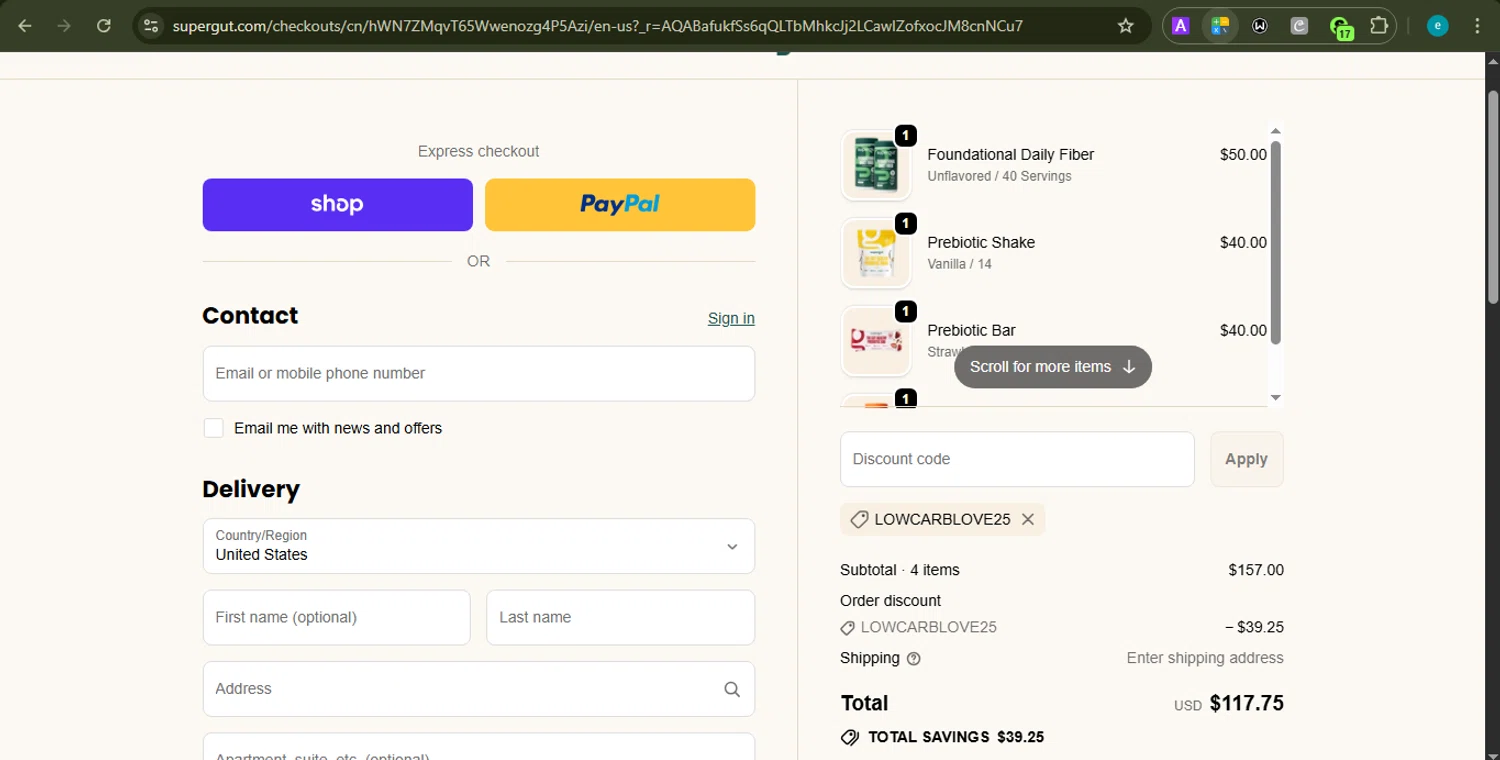
Task: Open Chrome three-dot menu
Action: pyautogui.click(x=1477, y=26)
